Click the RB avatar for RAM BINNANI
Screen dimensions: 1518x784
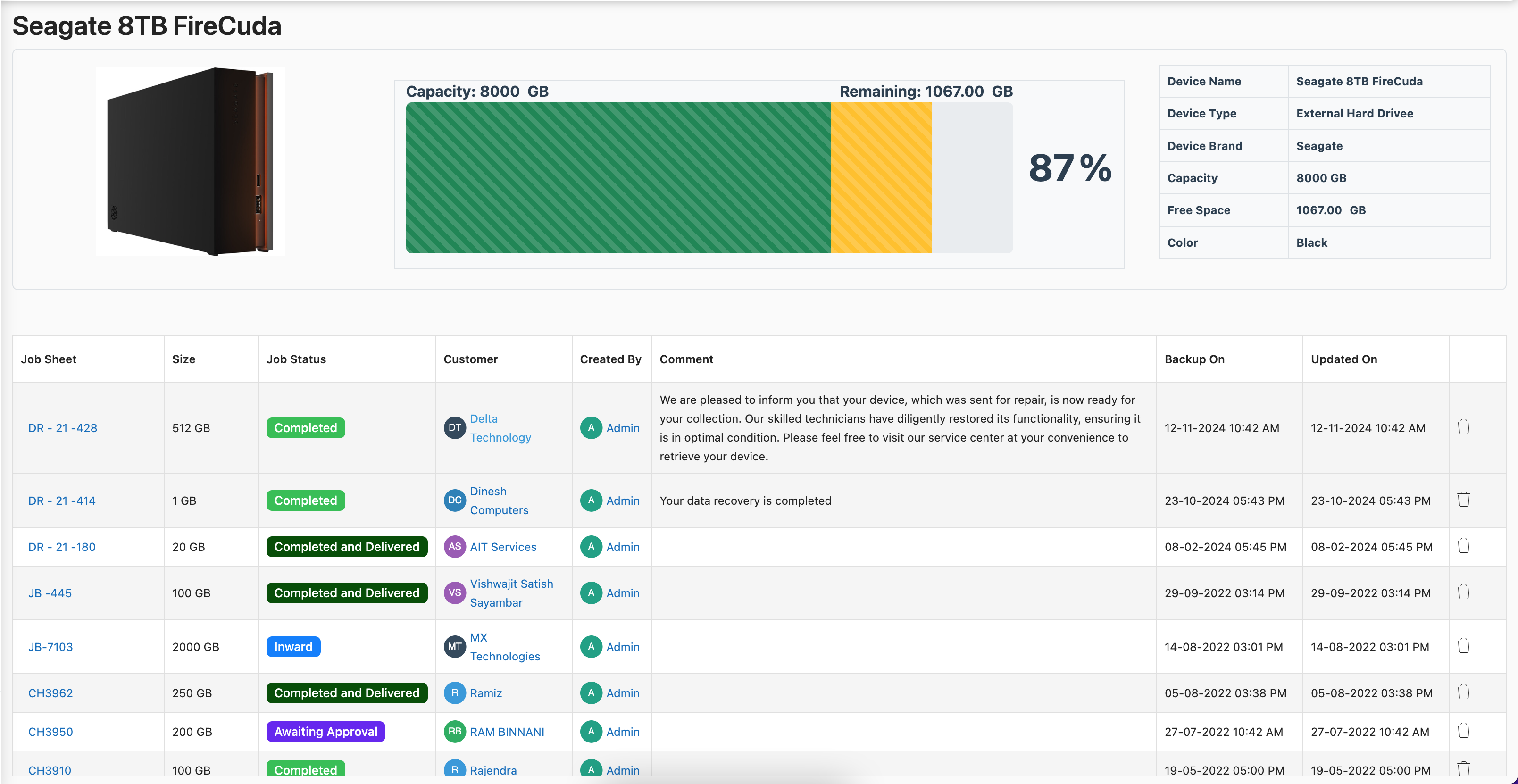pyautogui.click(x=454, y=732)
